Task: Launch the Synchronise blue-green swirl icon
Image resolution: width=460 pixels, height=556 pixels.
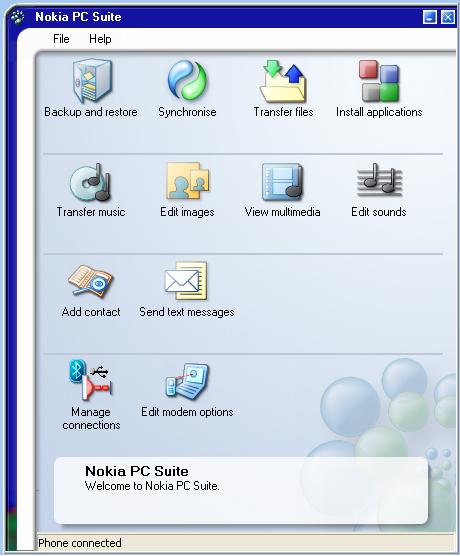Action: point(187,80)
